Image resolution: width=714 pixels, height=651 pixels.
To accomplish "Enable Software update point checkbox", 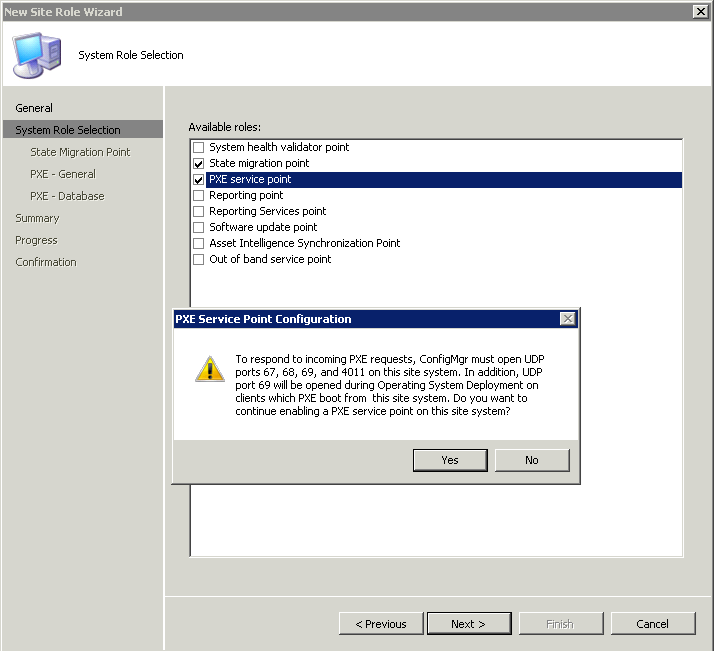I will click(199, 227).
